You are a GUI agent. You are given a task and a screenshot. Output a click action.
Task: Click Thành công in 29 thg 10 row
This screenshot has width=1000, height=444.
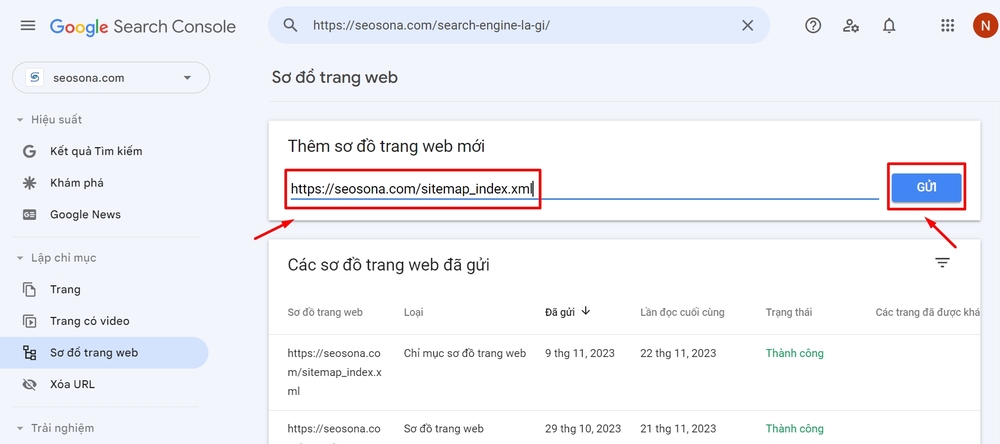click(795, 428)
